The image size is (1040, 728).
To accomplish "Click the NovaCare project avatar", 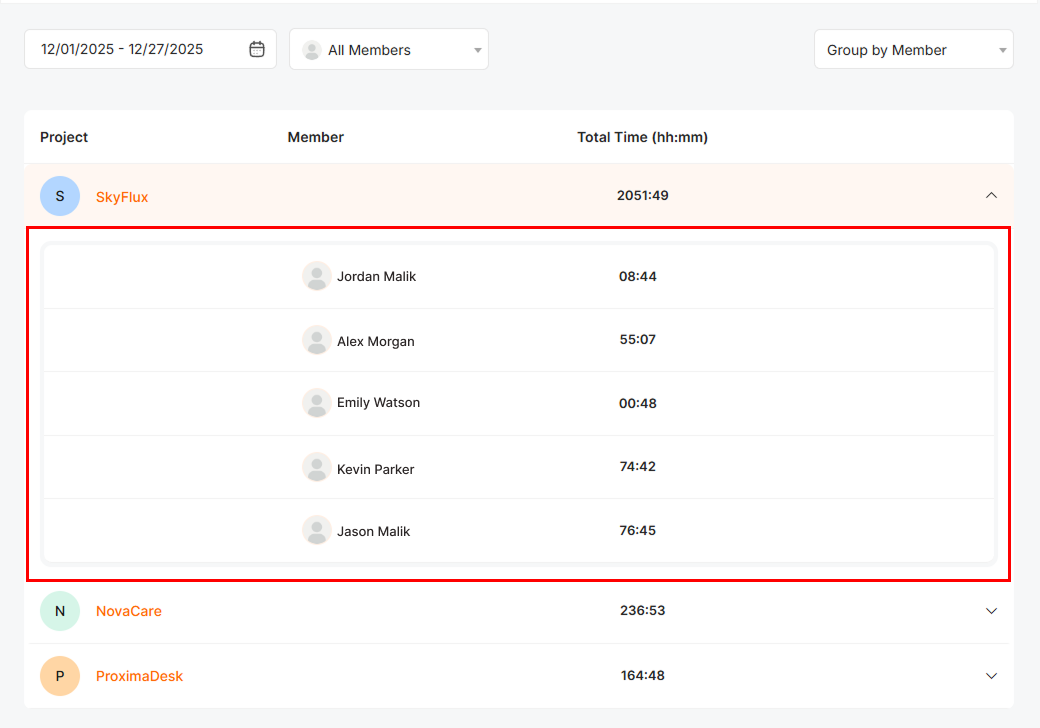I will [60, 611].
